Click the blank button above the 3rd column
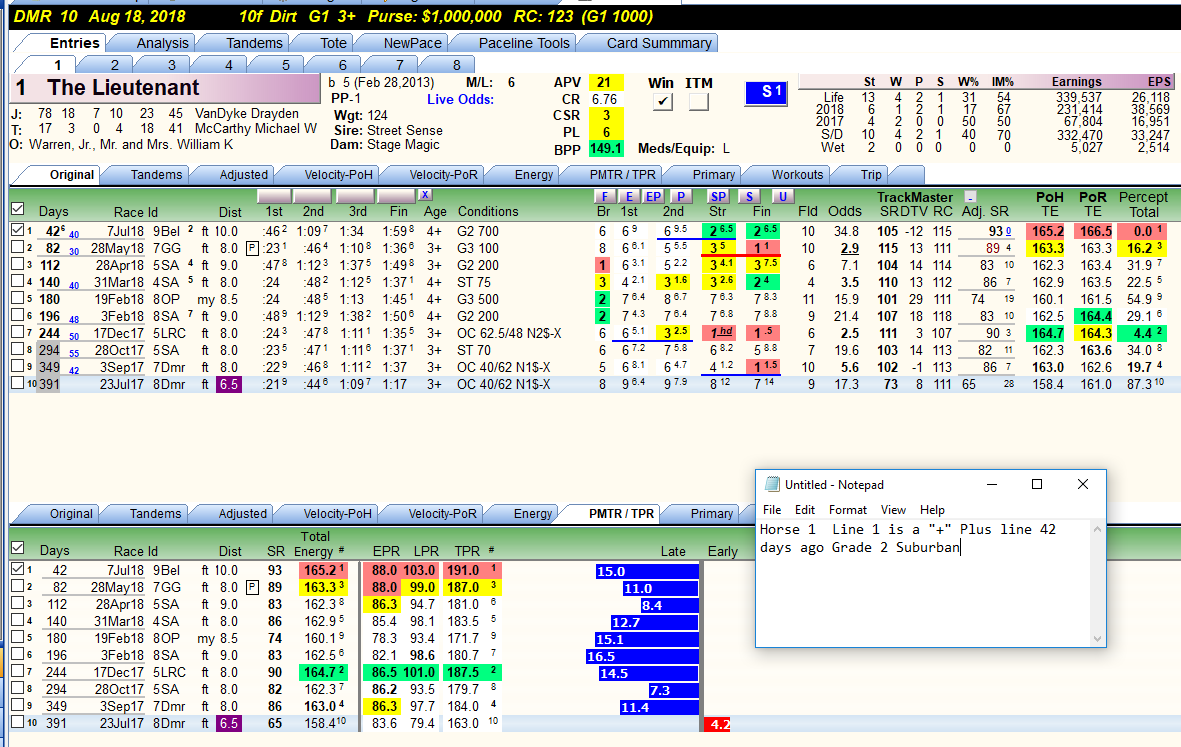The image size is (1181, 747). click(356, 197)
